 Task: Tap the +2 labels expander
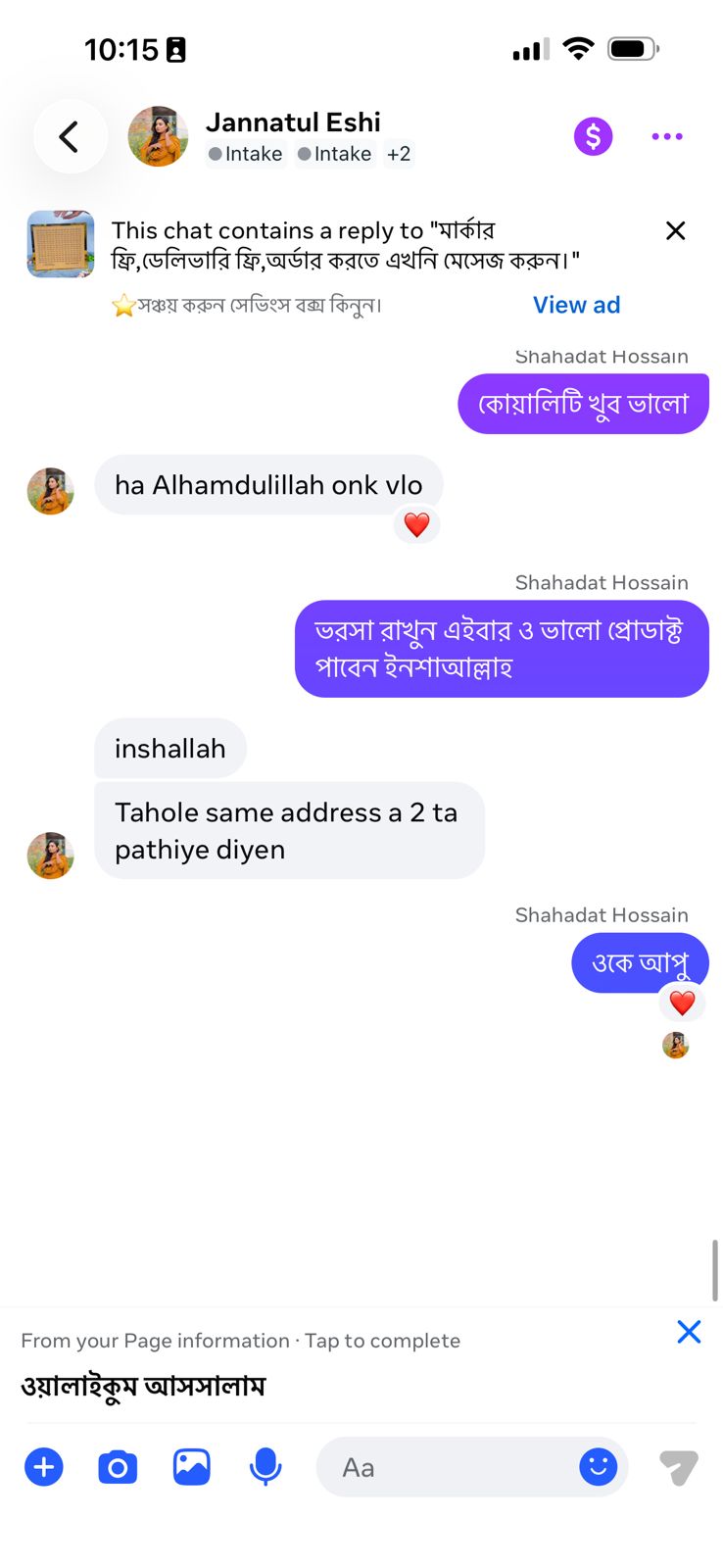click(399, 154)
